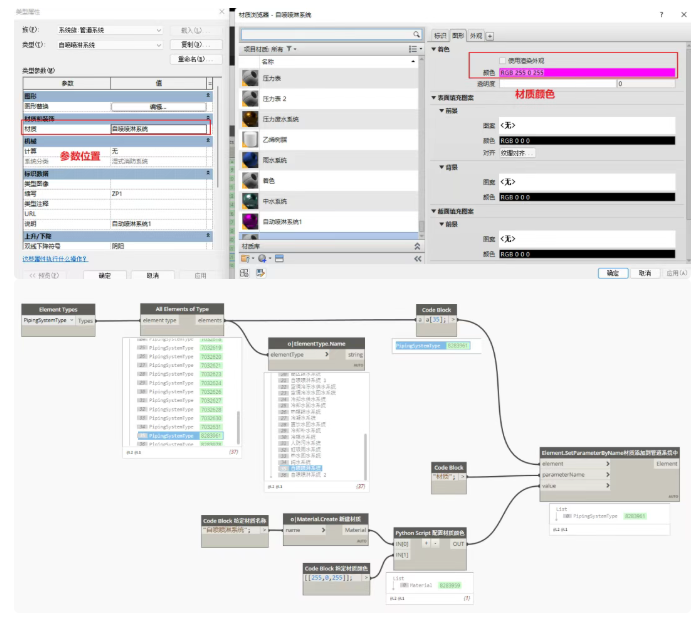Click the material editor icon beside grid icon
The height and width of the screenshot is (624, 693).
click(260, 273)
